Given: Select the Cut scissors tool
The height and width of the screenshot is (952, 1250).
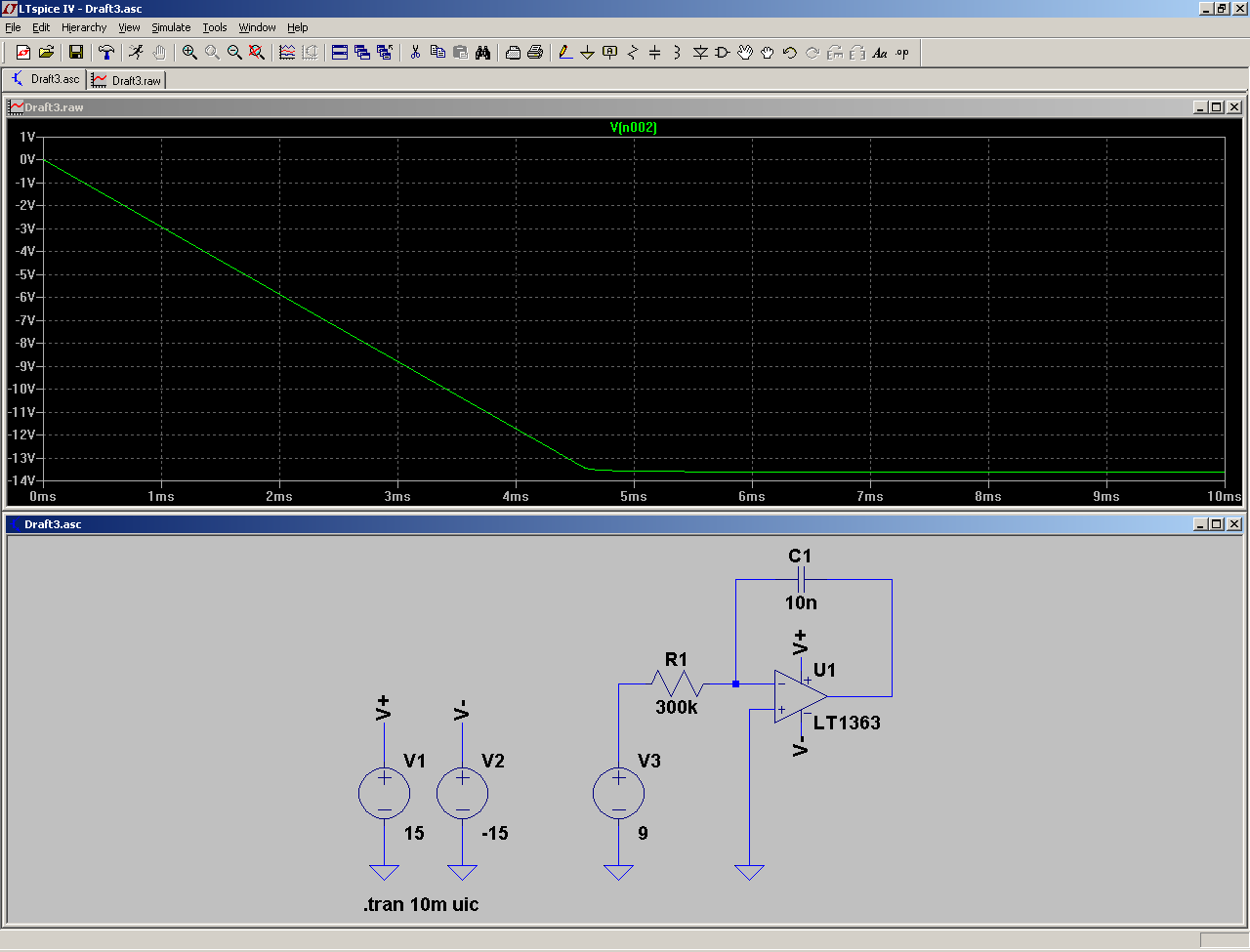Looking at the screenshot, I should [415, 53].
